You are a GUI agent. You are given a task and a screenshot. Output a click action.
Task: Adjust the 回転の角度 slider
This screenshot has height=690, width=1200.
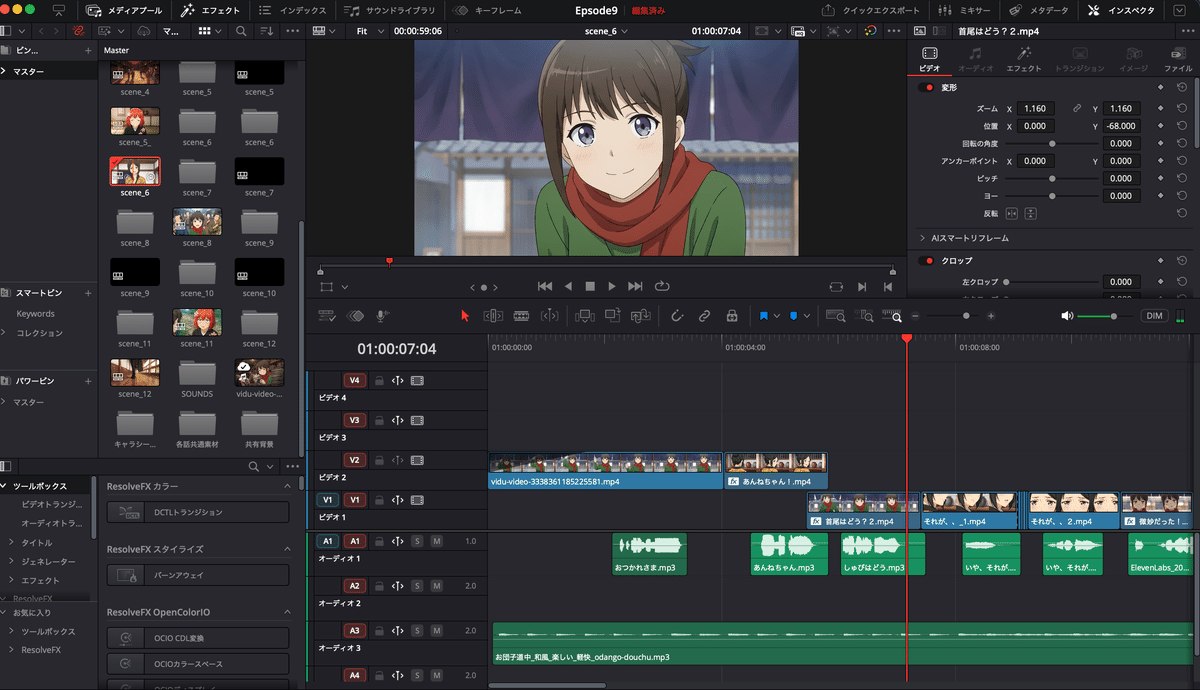point(1052,143)
